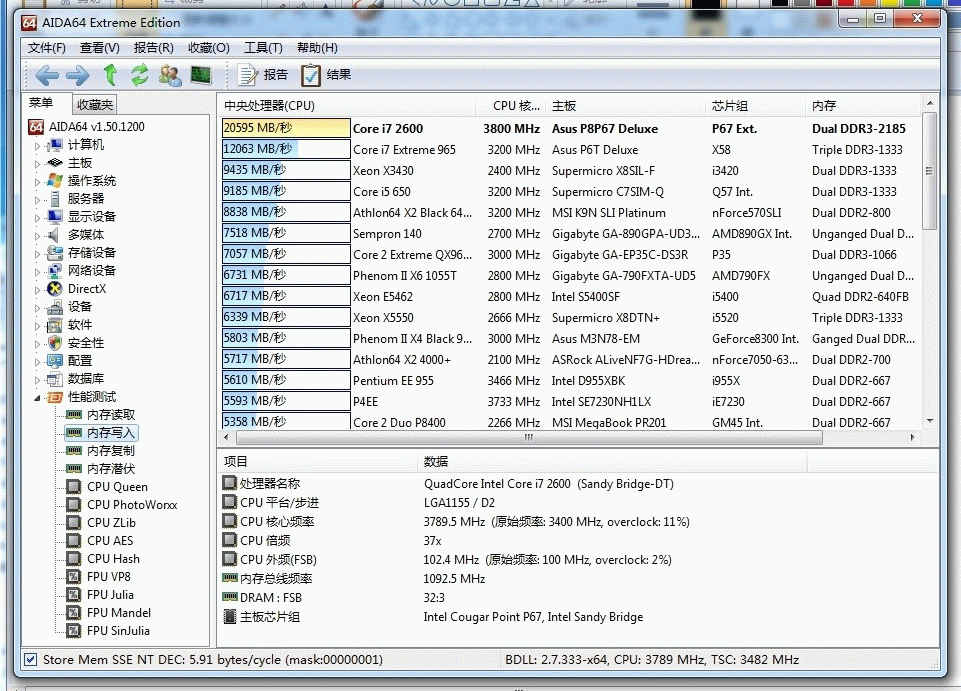
Task: Click the 结果 results button
Action: pyautogui.click(x=326, y=75)
